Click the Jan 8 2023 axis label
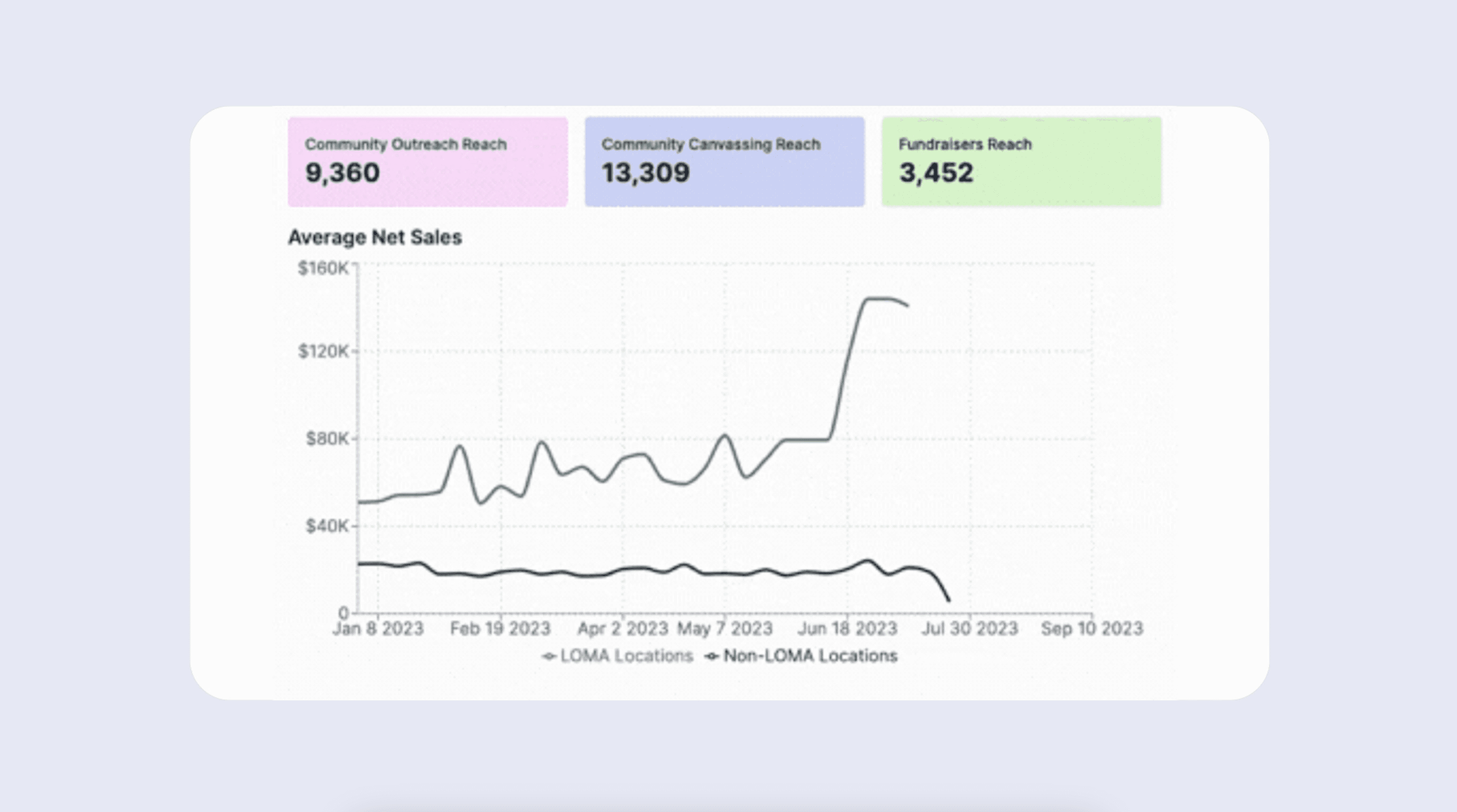The height and width of the screenshot is (812, 1457). (378, 629)
